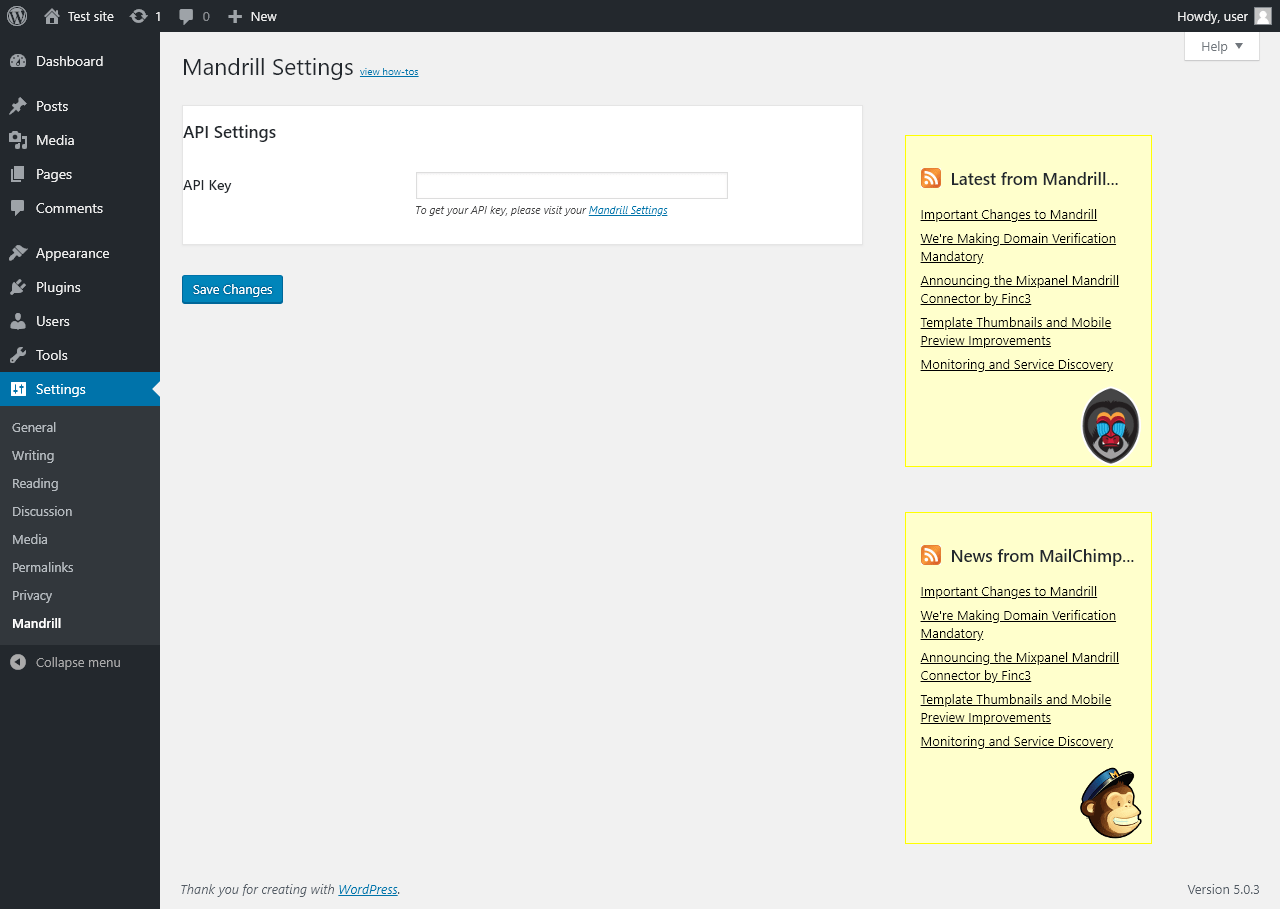Focus the API Key input field
The height and width of the screenshot is (909, 1280).
pyautogui.click(x=571, y=185)
